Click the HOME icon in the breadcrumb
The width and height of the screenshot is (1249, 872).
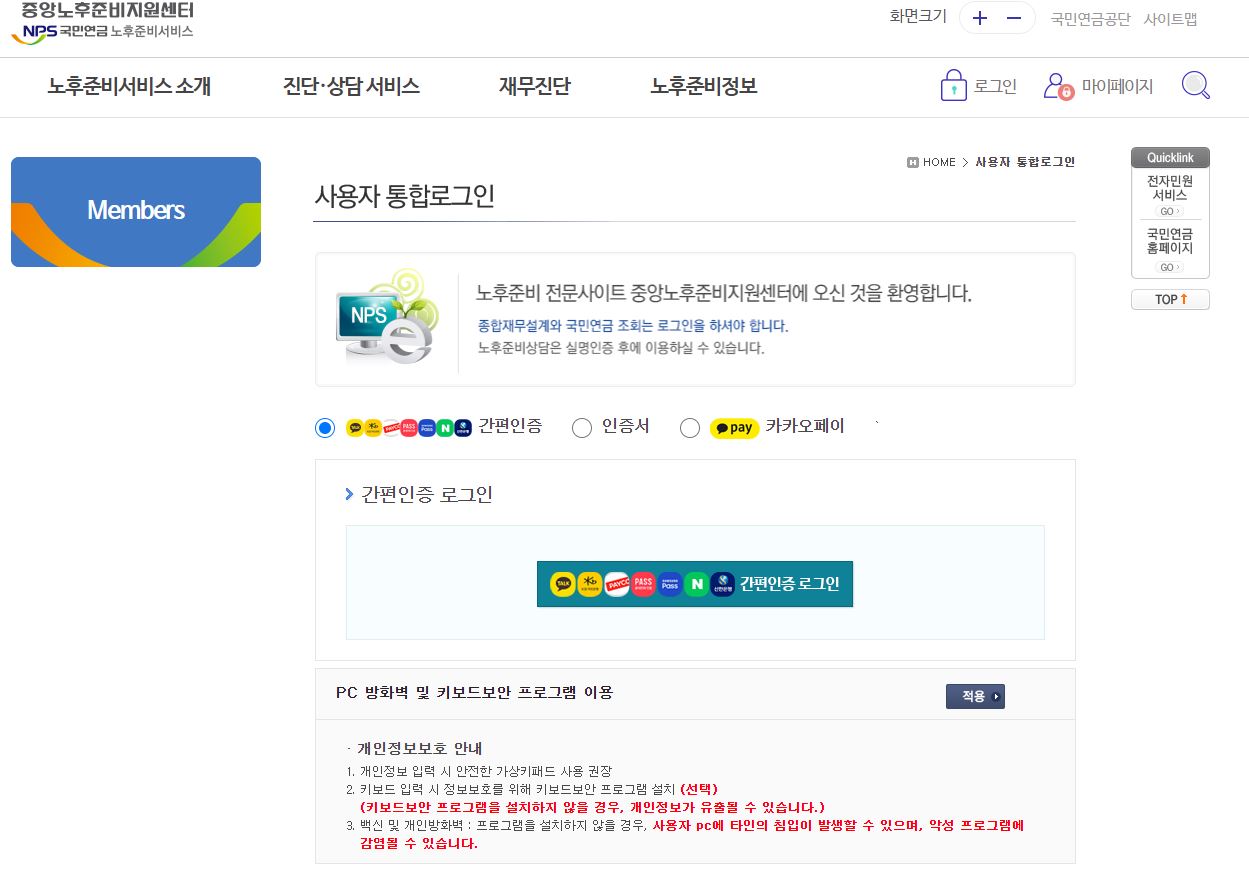coord(914,161)
